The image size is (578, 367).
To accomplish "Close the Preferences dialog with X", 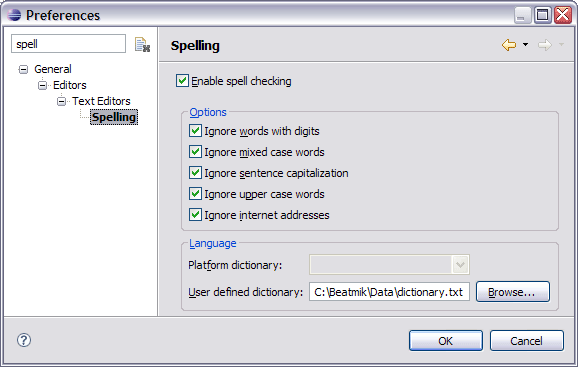I will pyautogui.click(x=563, y=15).
